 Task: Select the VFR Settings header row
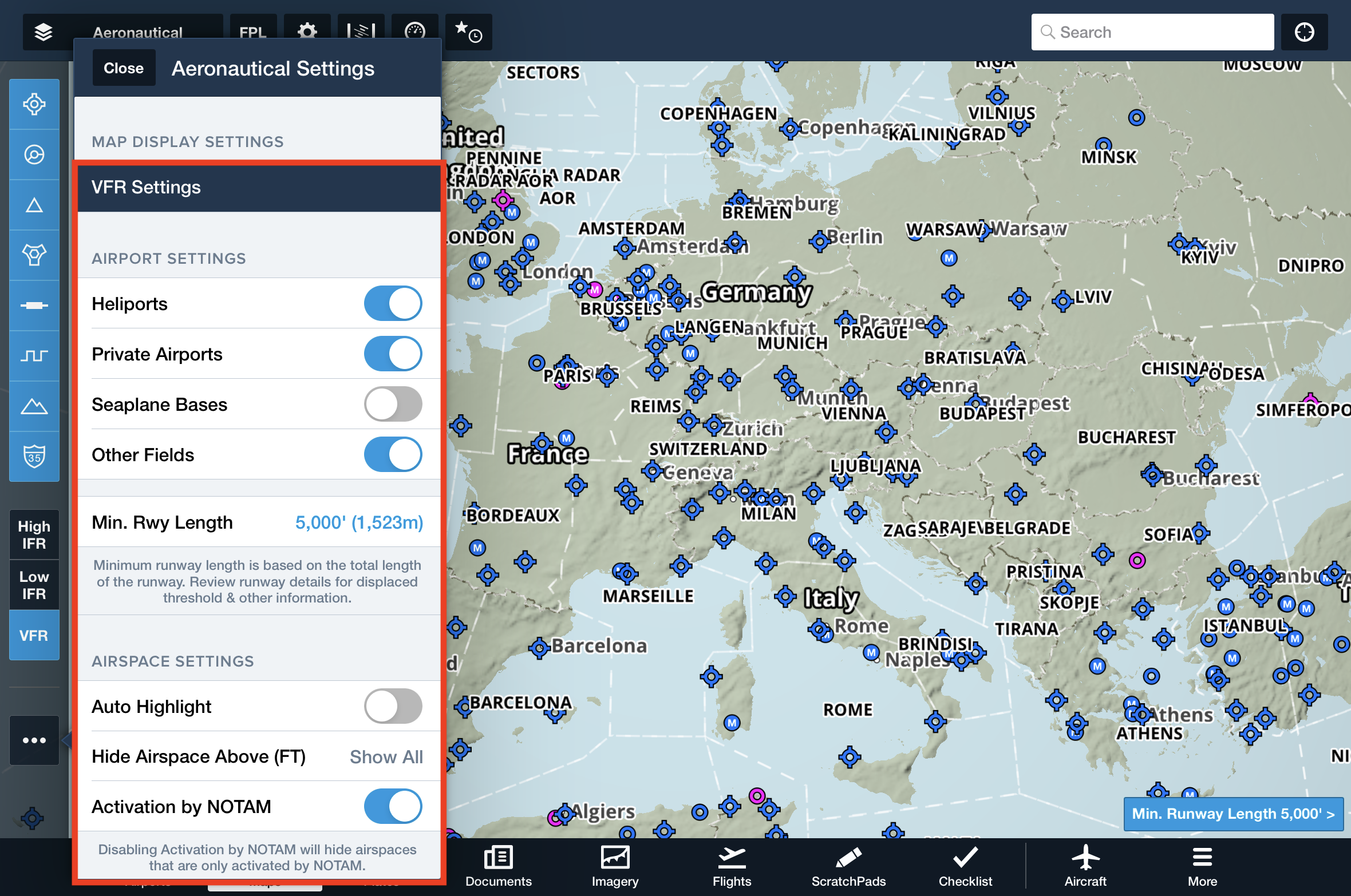coord(259,188)
